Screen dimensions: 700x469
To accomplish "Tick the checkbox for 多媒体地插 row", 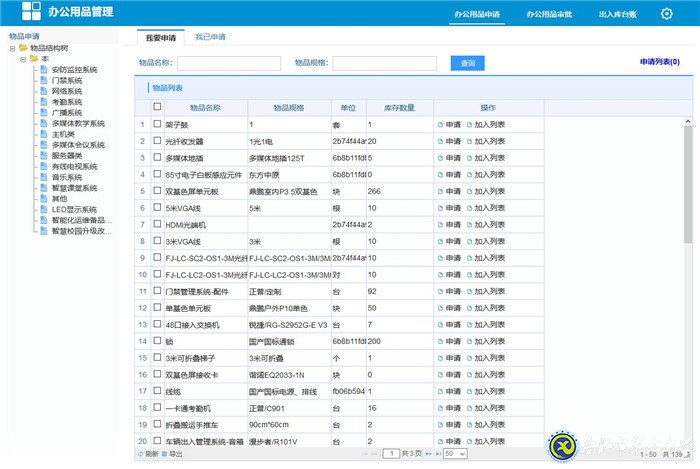I will click(157, 158).
